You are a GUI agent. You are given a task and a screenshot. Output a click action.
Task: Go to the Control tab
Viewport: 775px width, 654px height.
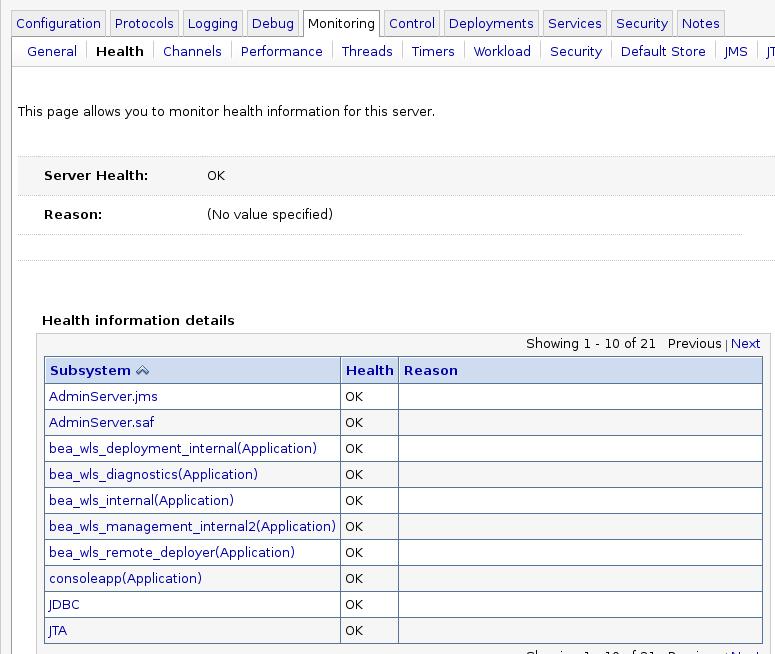click(x=412, y=24)
